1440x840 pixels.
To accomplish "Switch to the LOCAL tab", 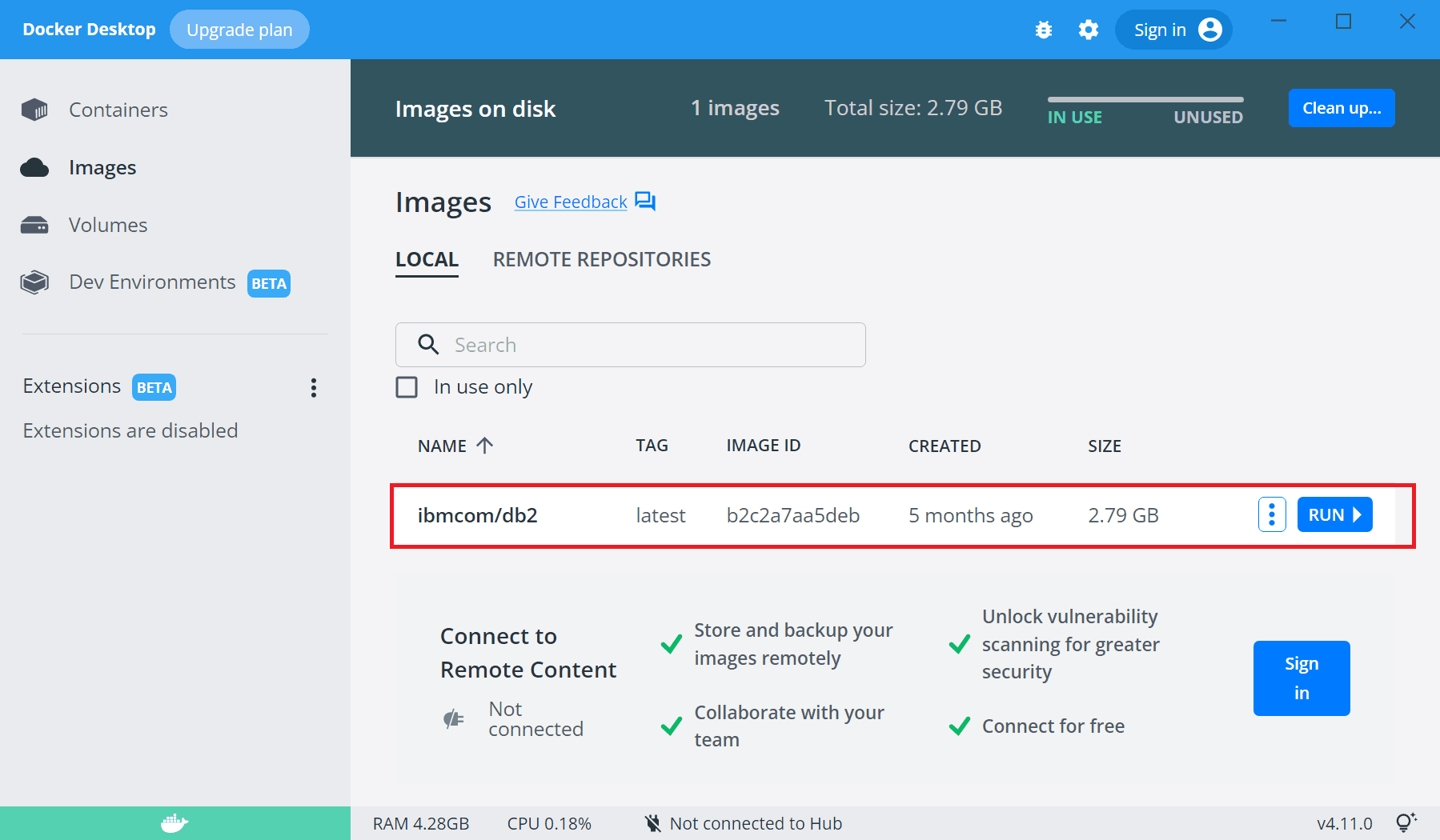I will click(427, 260).
